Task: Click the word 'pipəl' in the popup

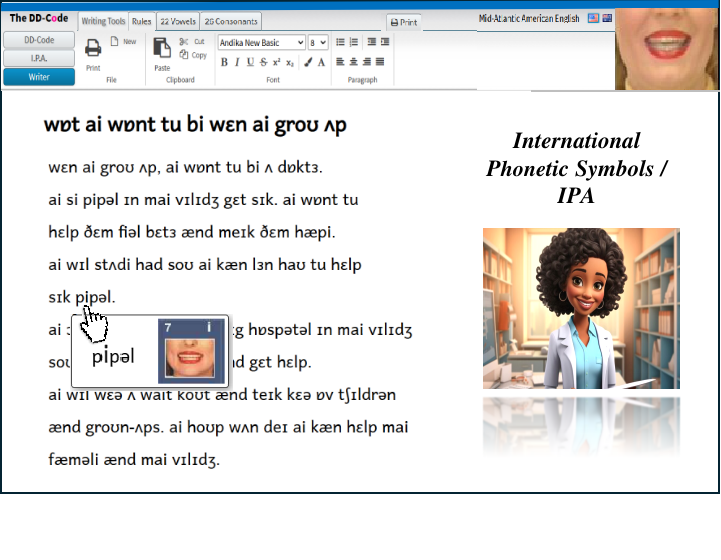Action: coord(113,357)
